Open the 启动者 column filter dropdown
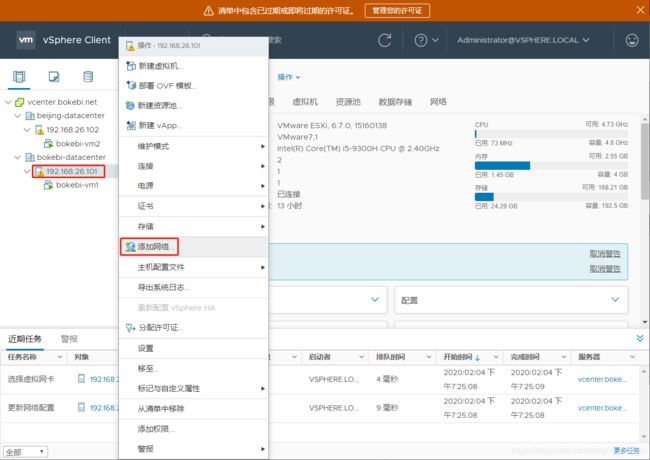 [361, 357]
